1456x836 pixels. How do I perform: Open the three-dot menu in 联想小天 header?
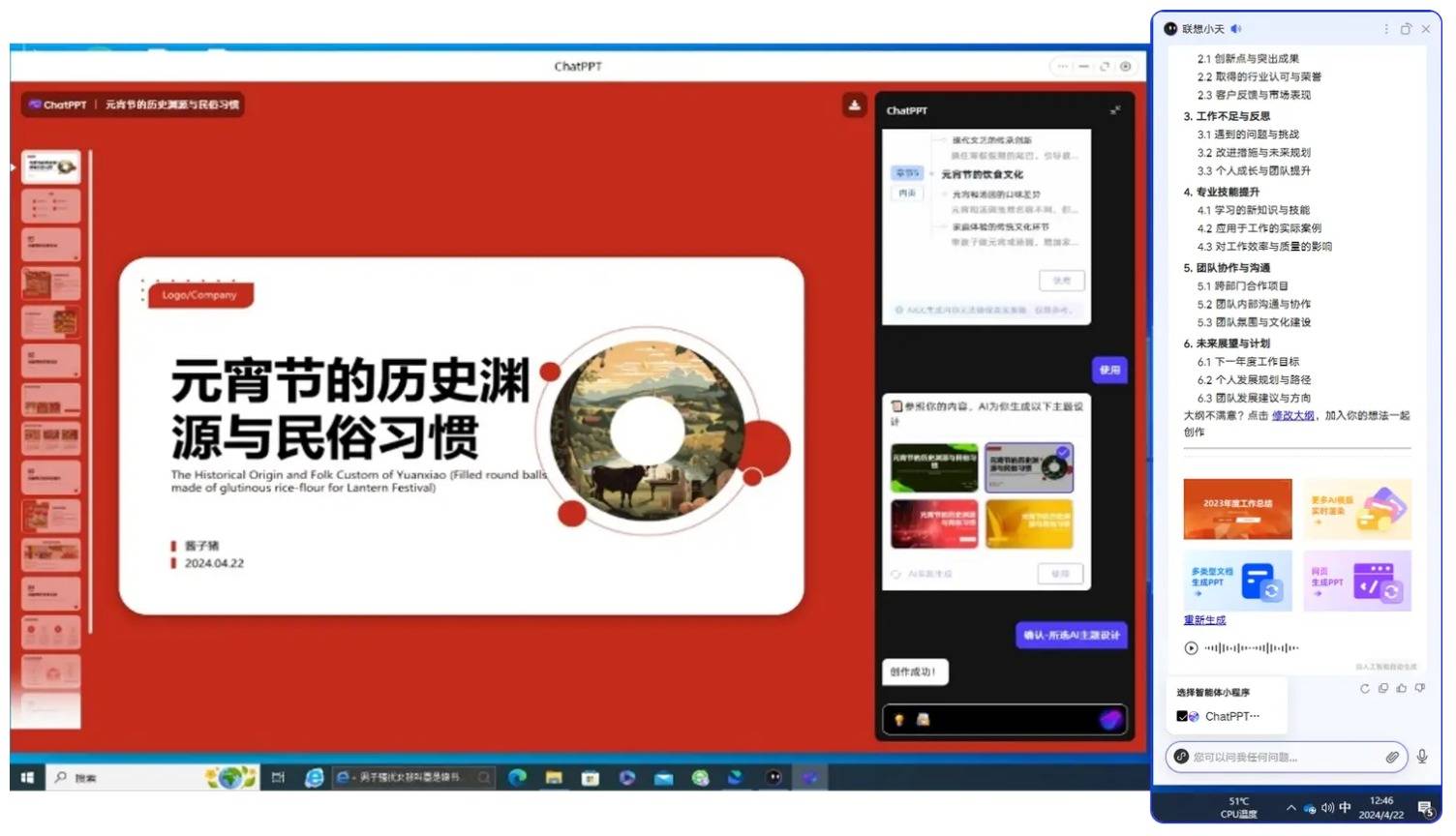[1386, 29]
